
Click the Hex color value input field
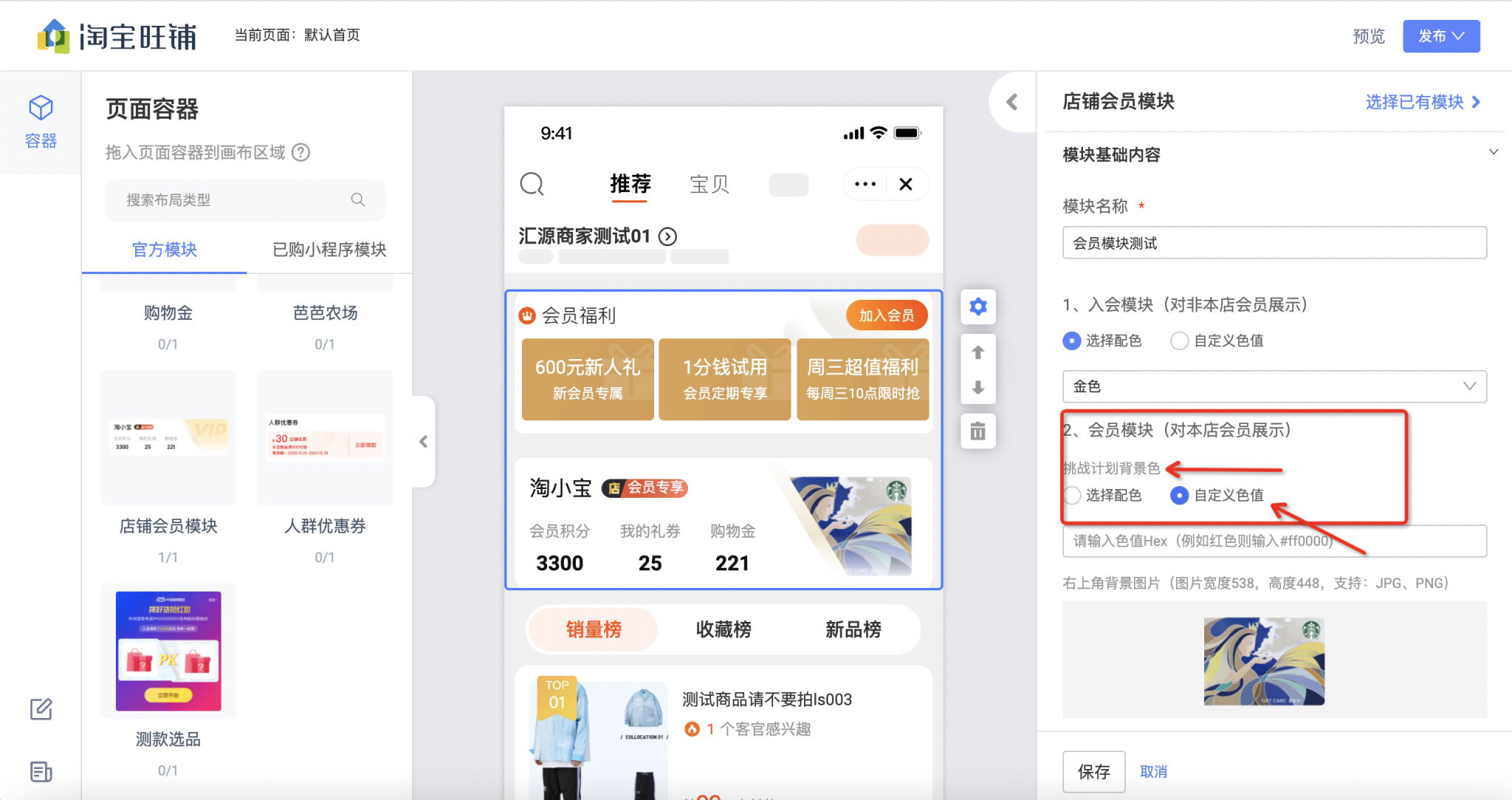pos(1274,541)
